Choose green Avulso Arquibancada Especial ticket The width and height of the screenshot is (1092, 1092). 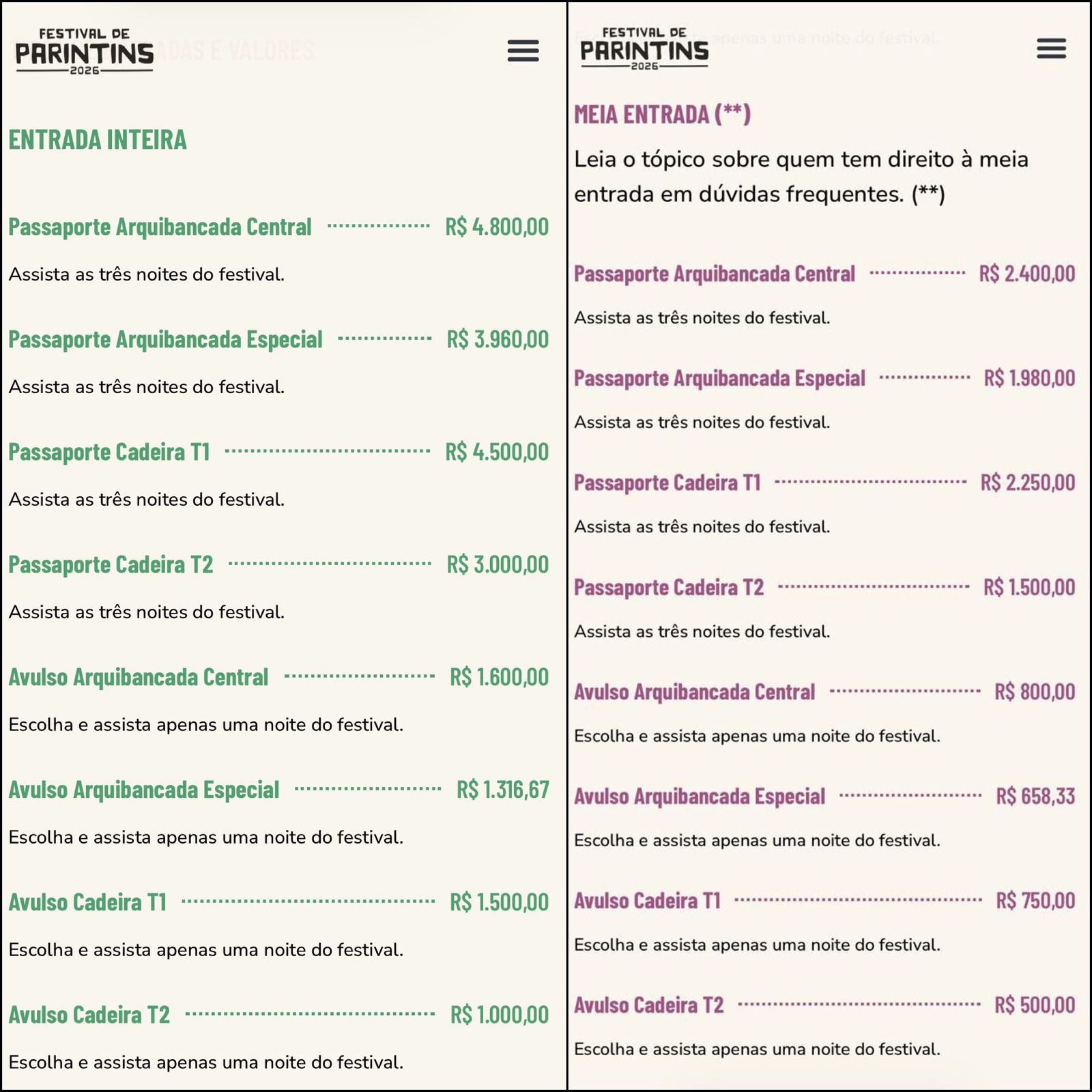tap(144, 790)
